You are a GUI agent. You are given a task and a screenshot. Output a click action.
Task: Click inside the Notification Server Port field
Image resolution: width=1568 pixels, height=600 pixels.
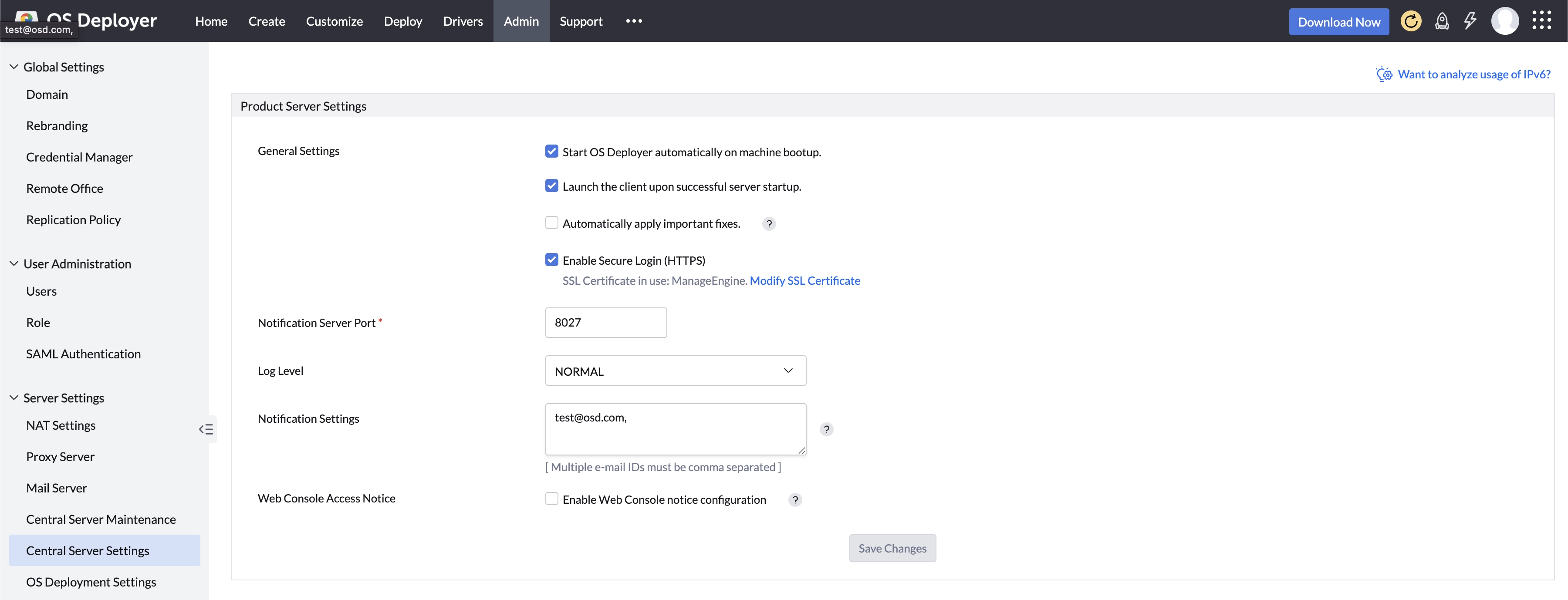606,323
